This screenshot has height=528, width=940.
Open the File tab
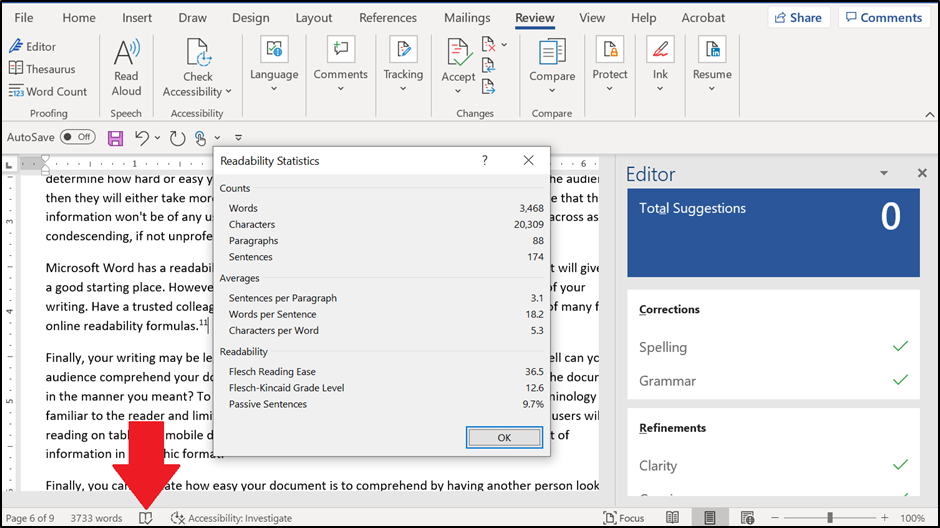click(x=23, y=18)
